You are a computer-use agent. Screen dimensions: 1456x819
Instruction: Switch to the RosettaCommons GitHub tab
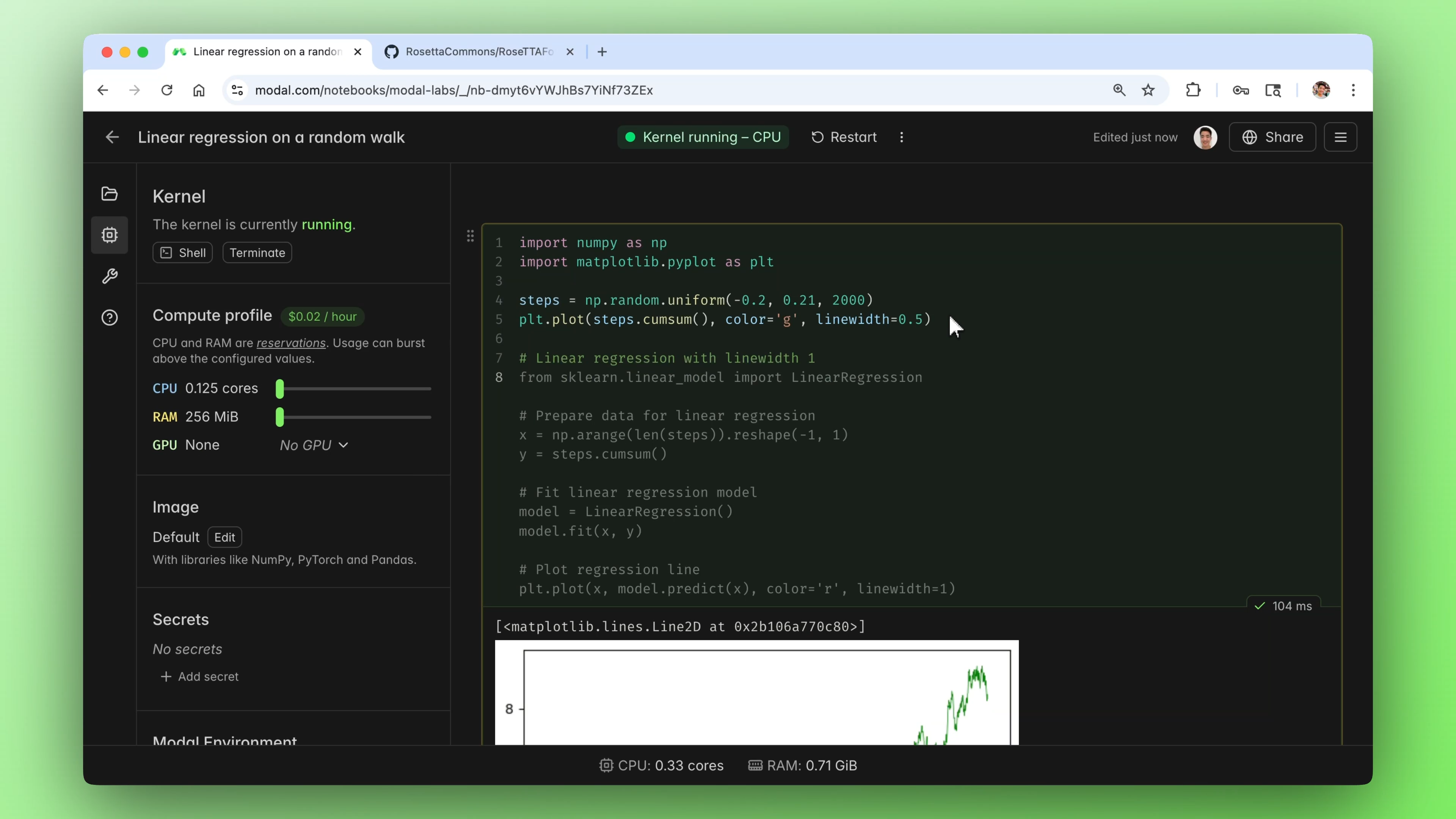pyautogui.click(x=478, y=52)
